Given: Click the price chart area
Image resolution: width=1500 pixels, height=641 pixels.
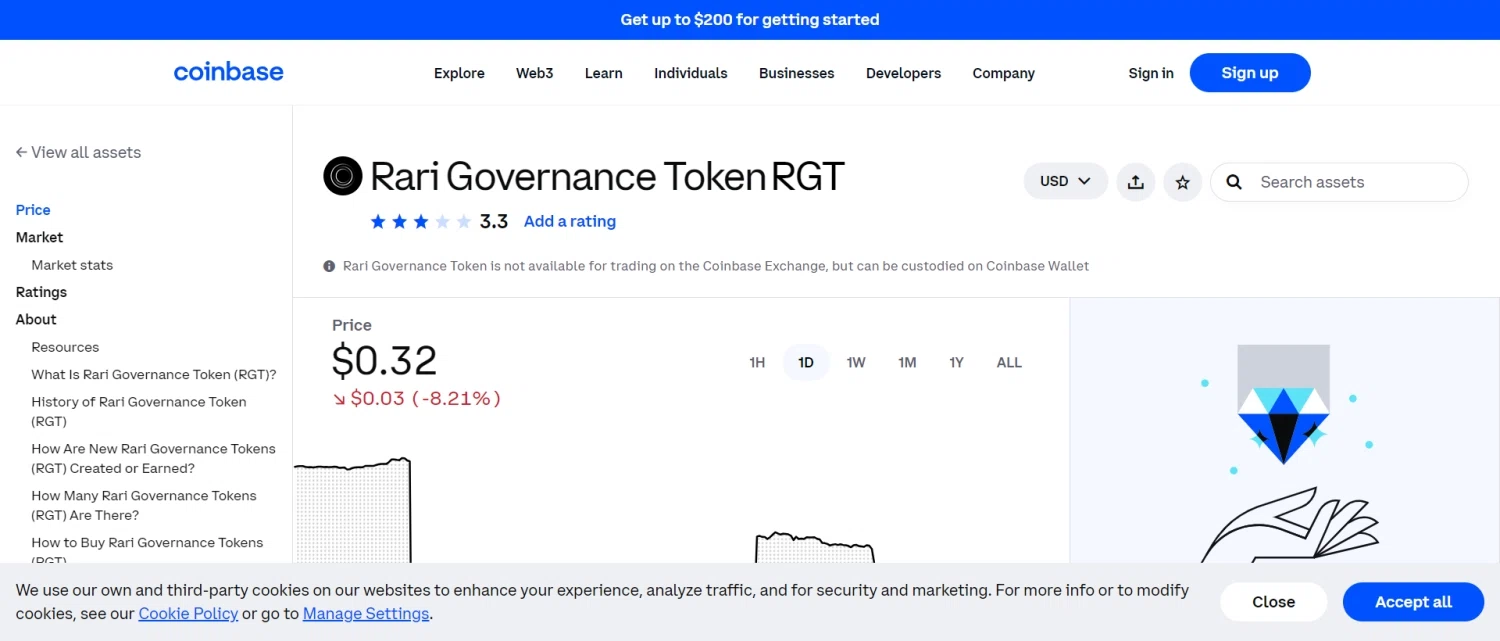Looking at the screenshot, I should [680, 510].
